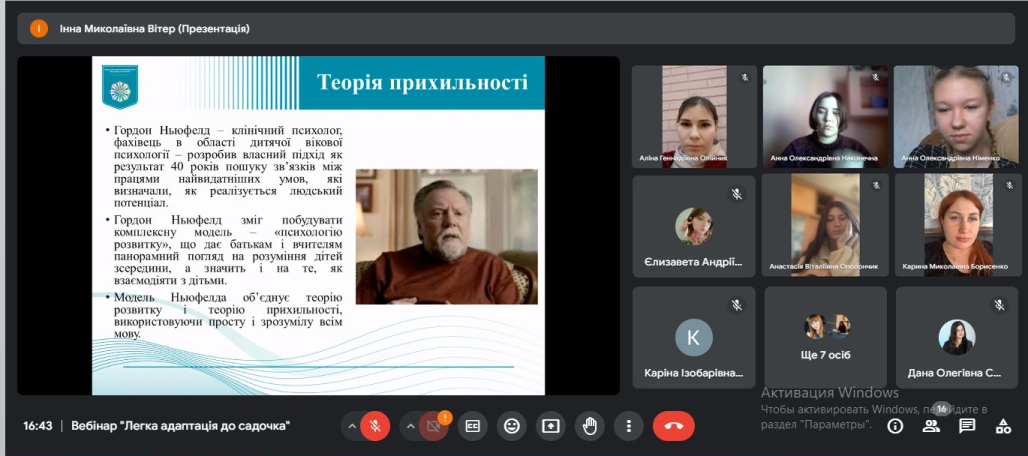1028x456 pixels.
Task: Select Карина Миколаївна Борисенко video tile
Action: [958, 225]
